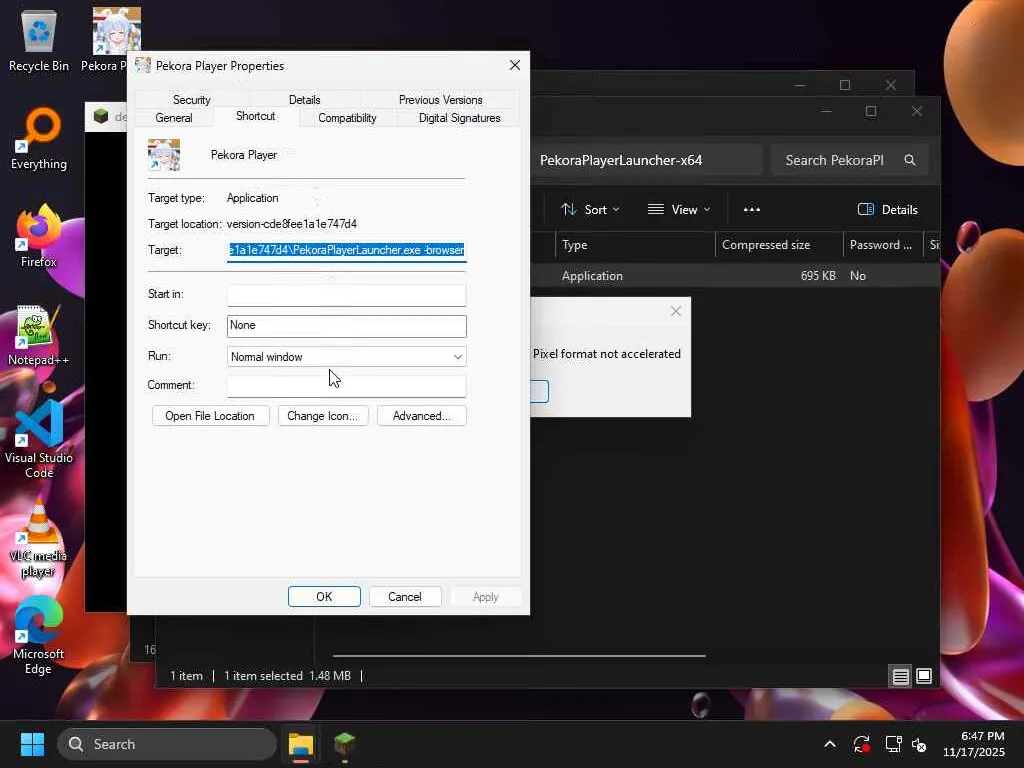This screenshot has height=768, width=1024.
Task: Click the Compressed size column header
Action: tap(779, 245)
